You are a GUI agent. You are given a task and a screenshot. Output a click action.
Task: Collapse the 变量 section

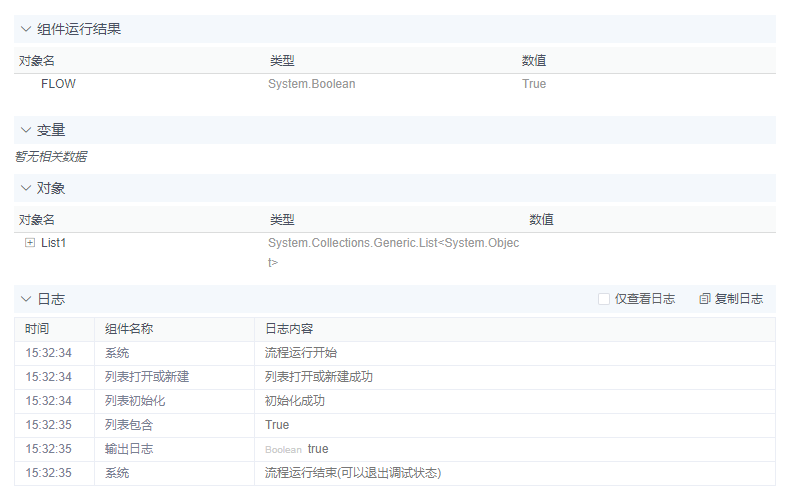coord(26,130)
